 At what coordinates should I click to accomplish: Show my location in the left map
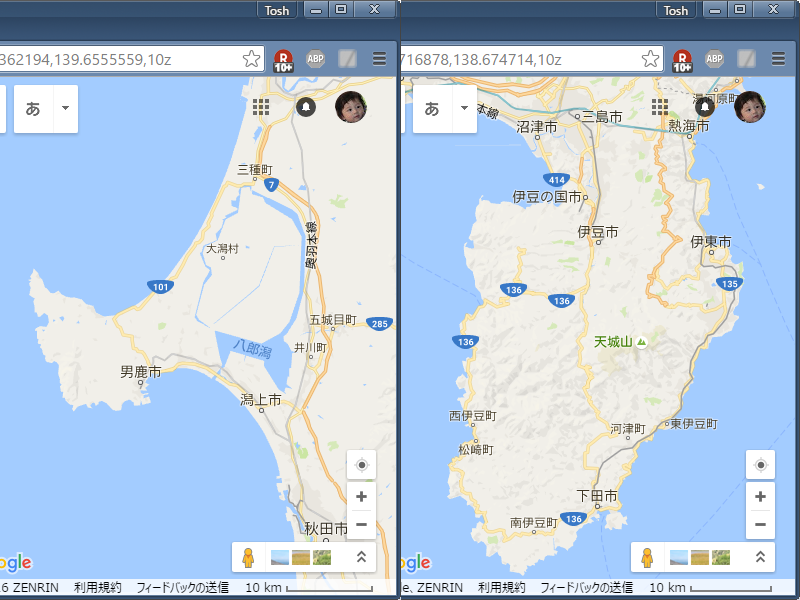point(361,465)
